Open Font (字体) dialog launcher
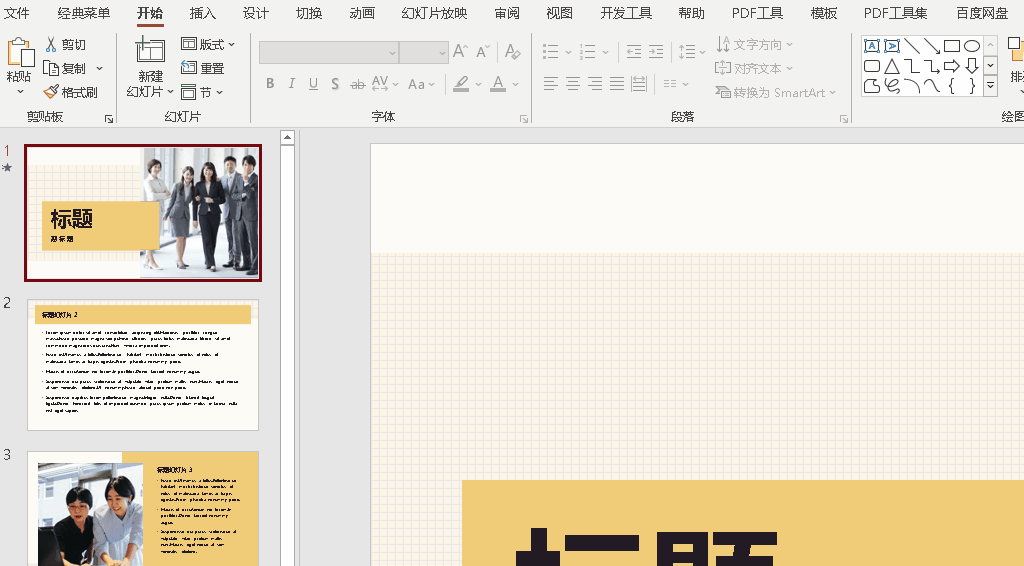The width and height of the screenshot is (1024, 566). 524,119
